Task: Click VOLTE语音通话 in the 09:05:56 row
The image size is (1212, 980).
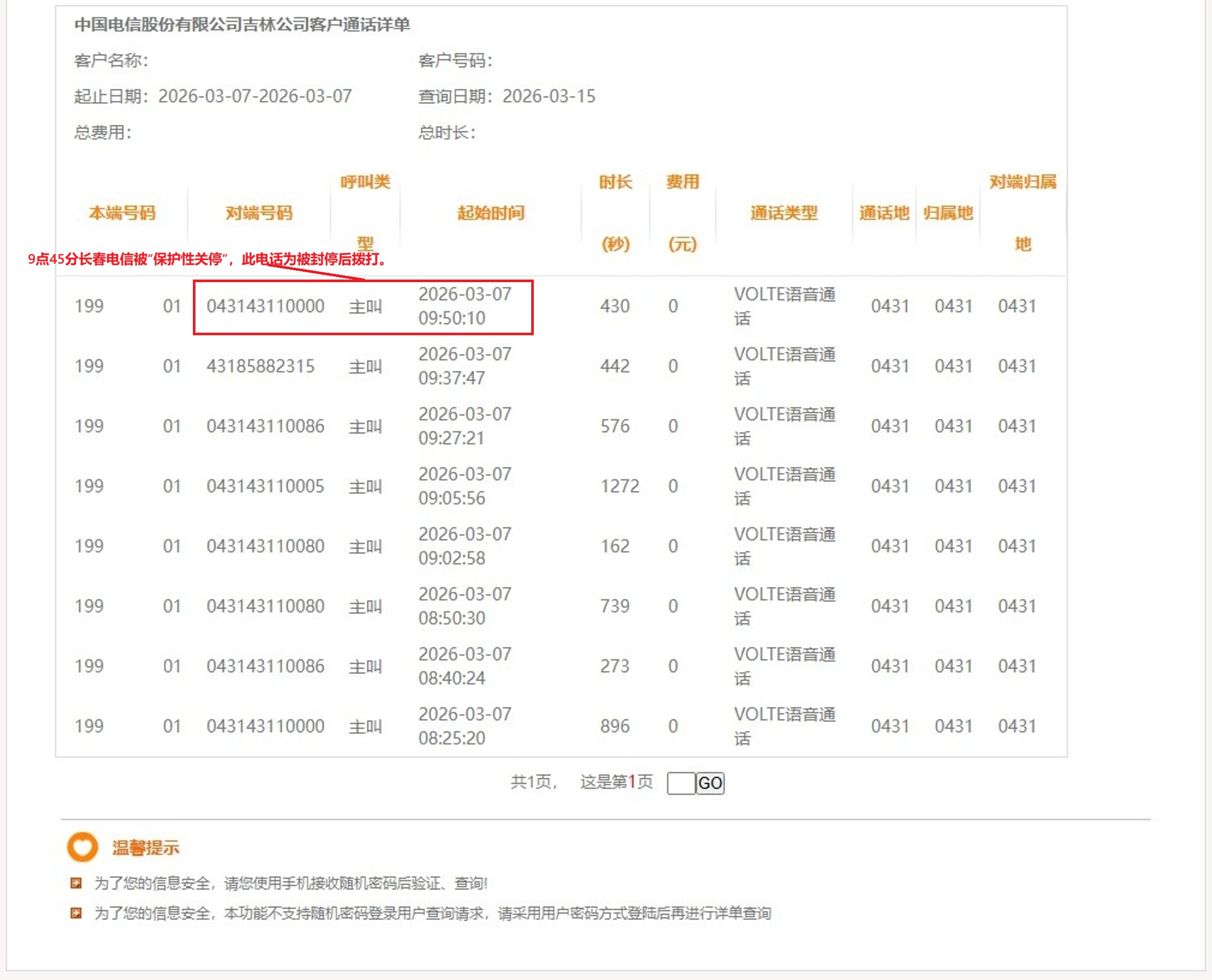Action: (784, 486)
